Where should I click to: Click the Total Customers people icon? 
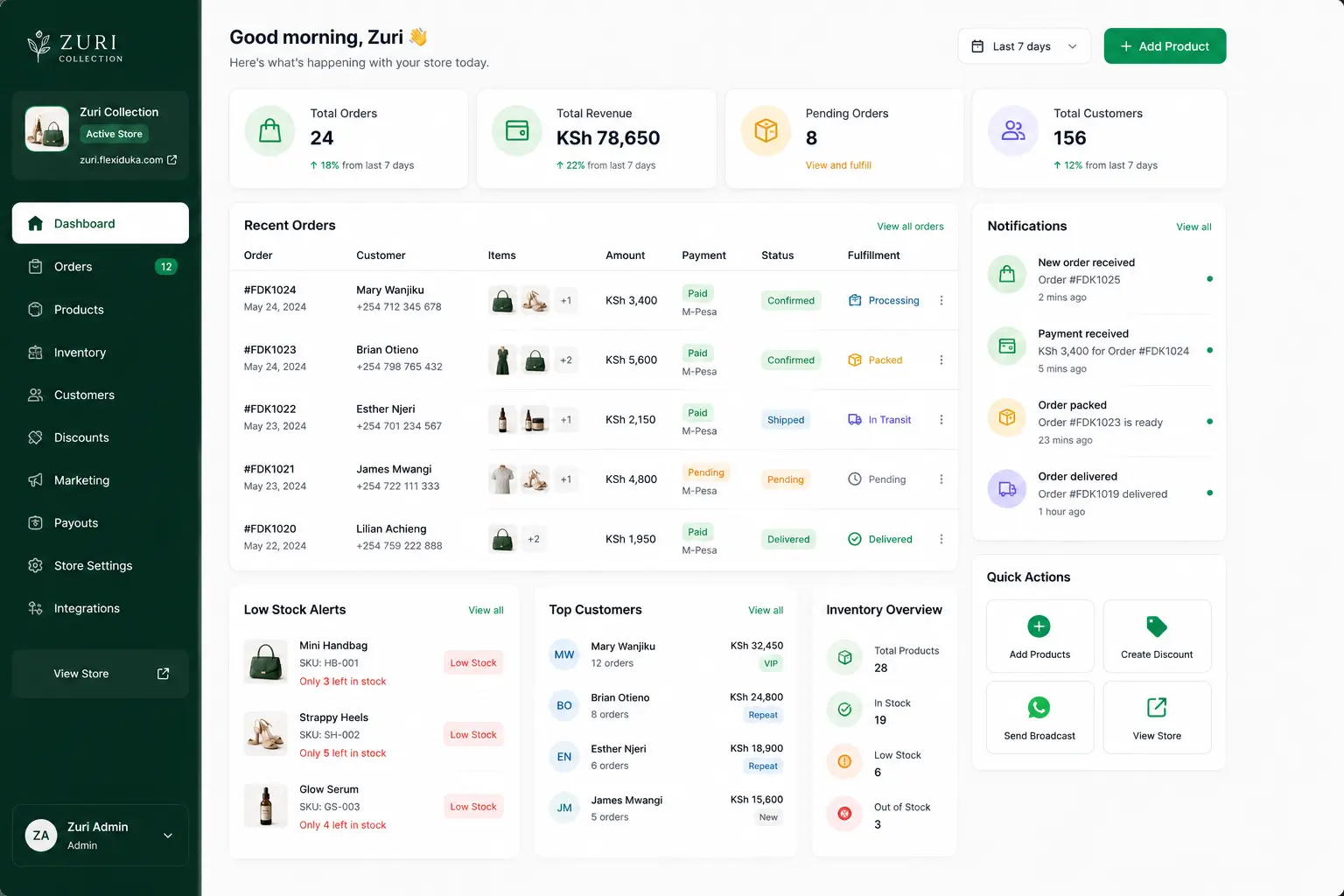(1013, 131)
